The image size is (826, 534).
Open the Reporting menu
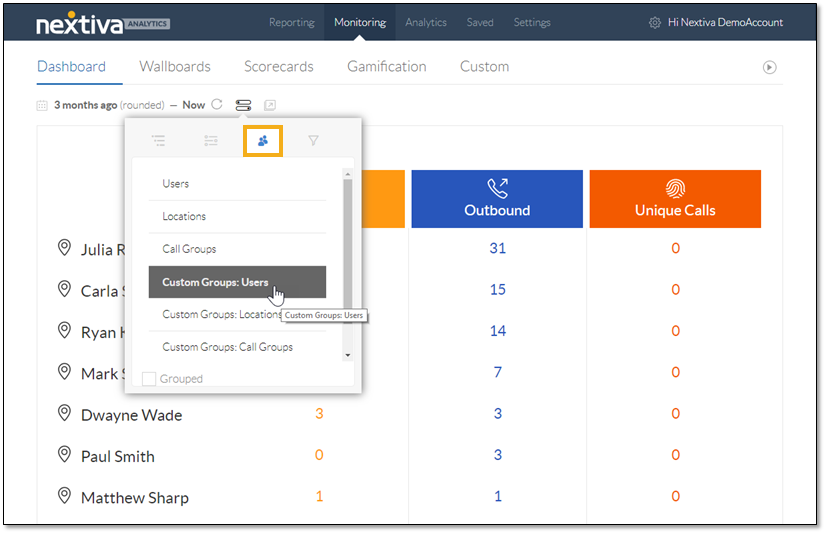pyautogui.click(x=292, y=23)
